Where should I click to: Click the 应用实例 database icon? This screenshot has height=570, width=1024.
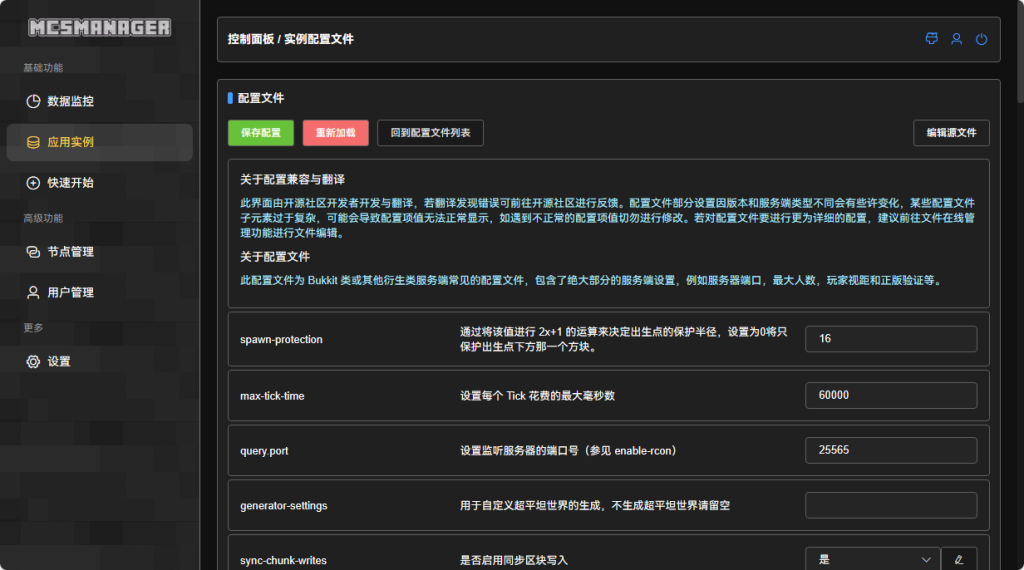33,142
